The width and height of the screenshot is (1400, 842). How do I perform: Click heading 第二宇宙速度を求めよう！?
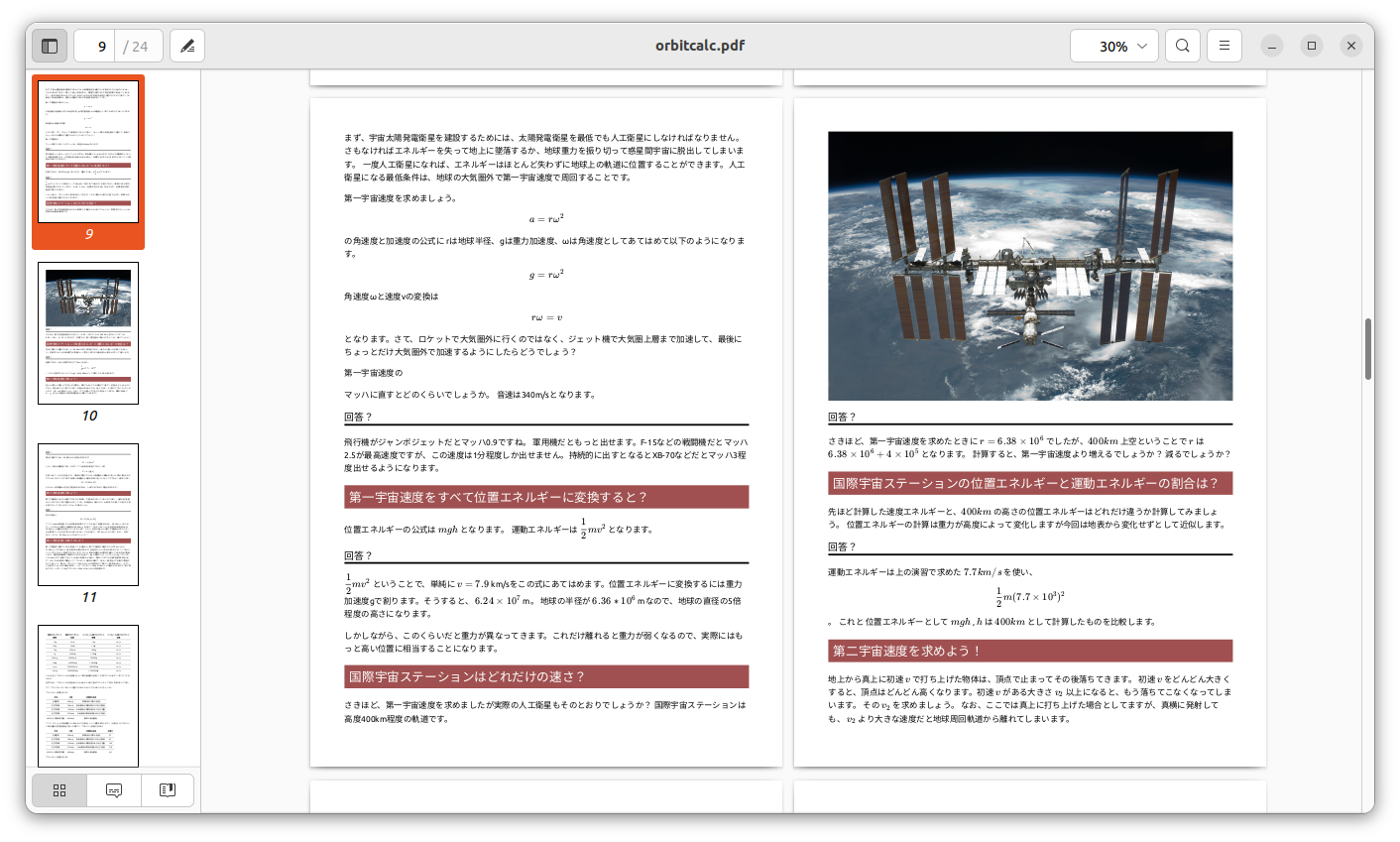pyautogui.click(x=1030, y=651)
